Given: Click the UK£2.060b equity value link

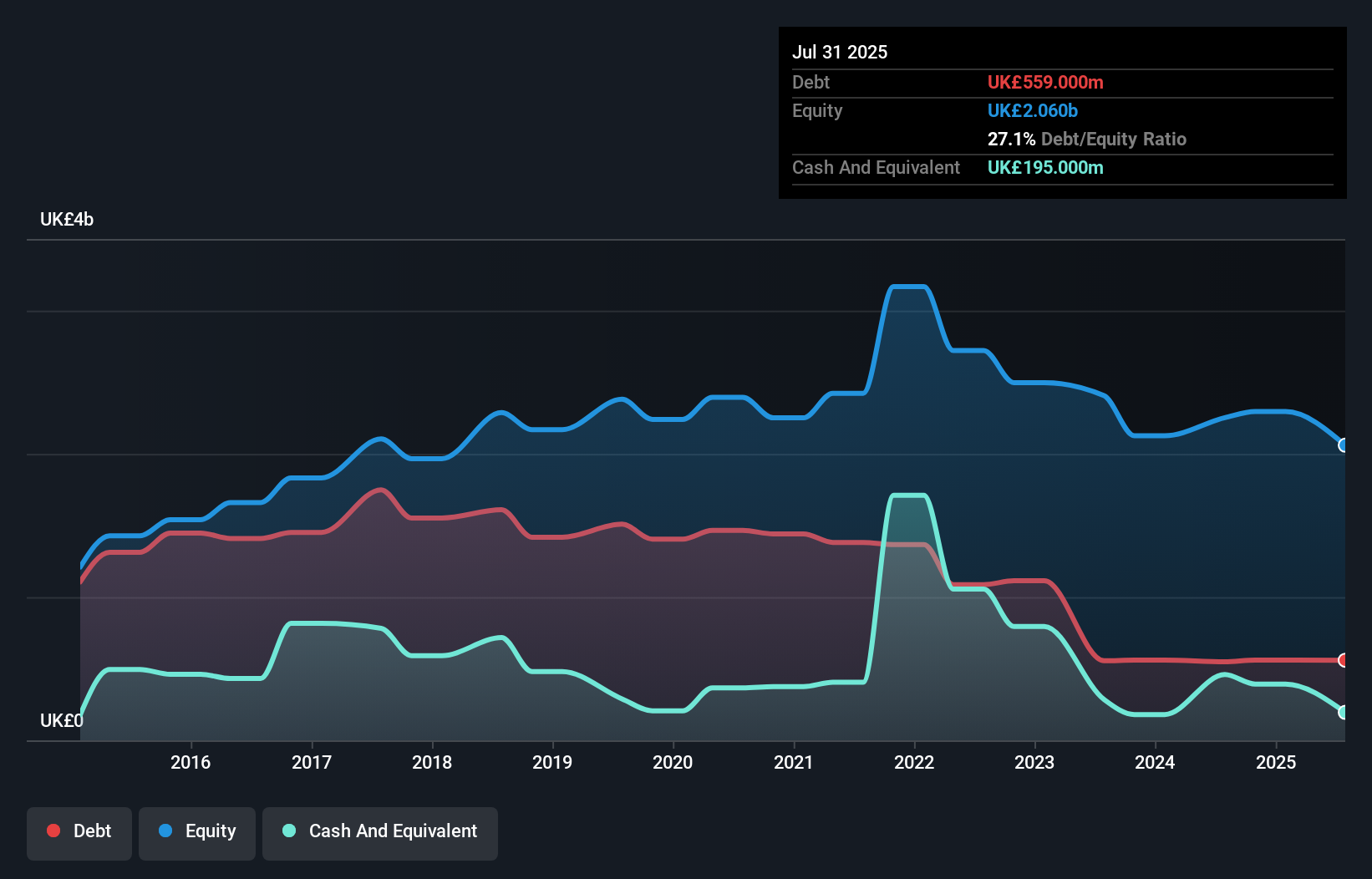Looking at the screenshot, I should pos(1033,110).
